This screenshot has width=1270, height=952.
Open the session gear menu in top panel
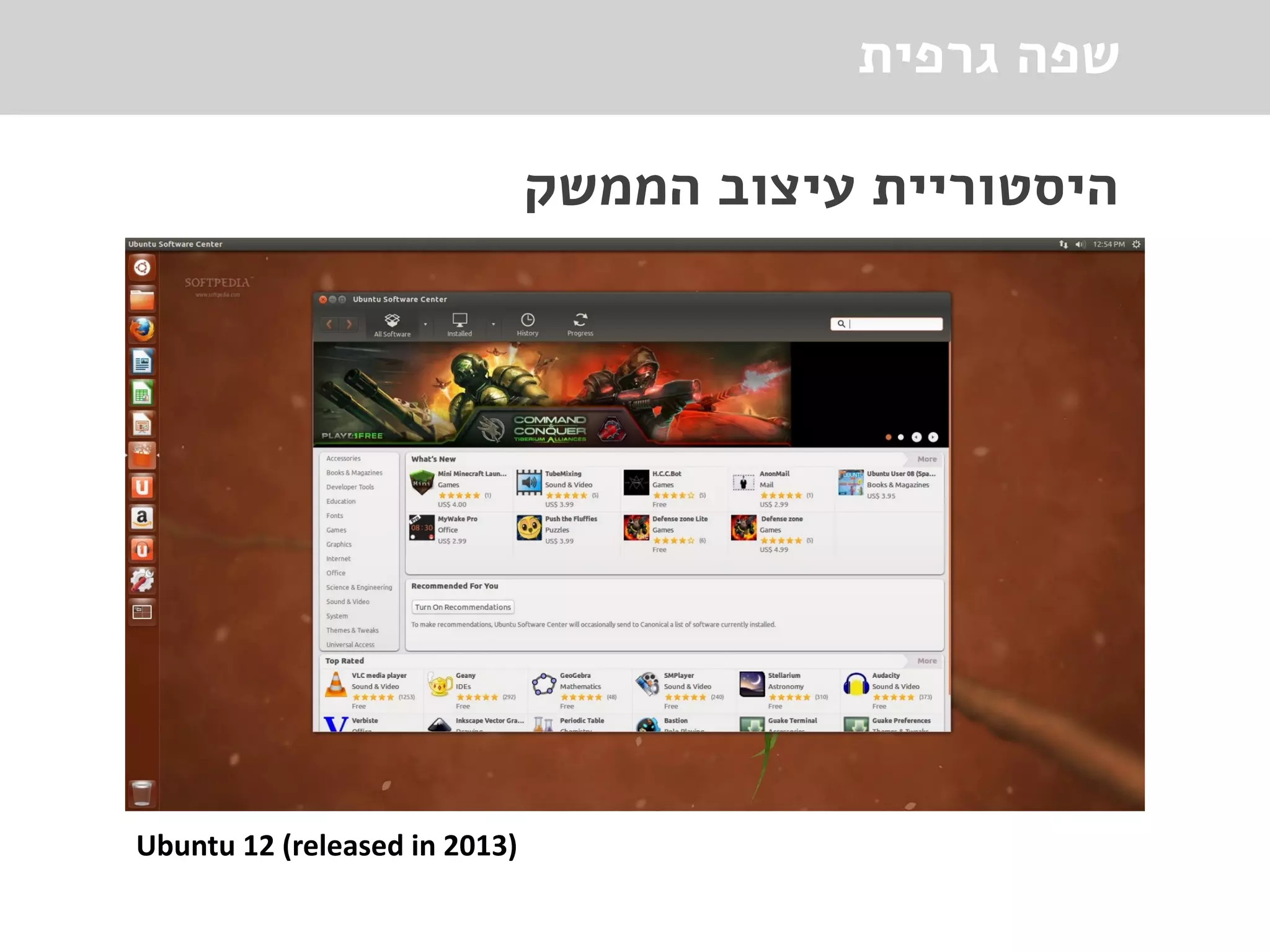[x=1136, y=244]
